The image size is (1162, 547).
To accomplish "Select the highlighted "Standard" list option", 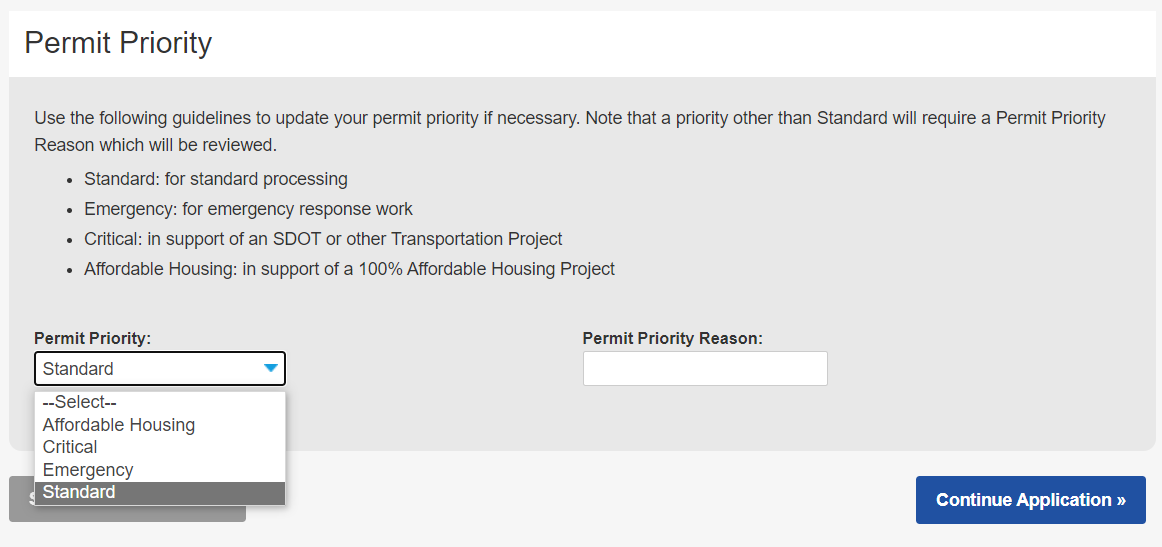I will point(79,492).
